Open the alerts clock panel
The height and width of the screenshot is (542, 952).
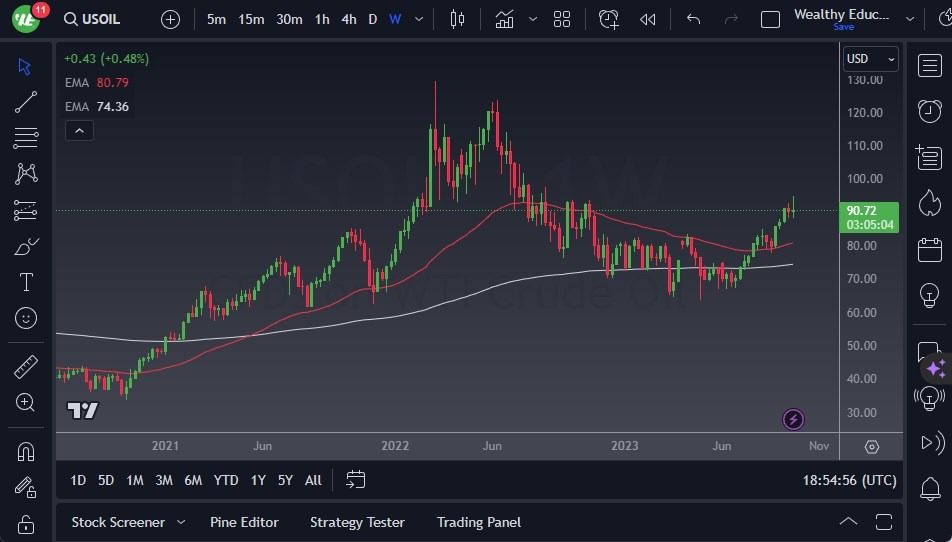930,110
